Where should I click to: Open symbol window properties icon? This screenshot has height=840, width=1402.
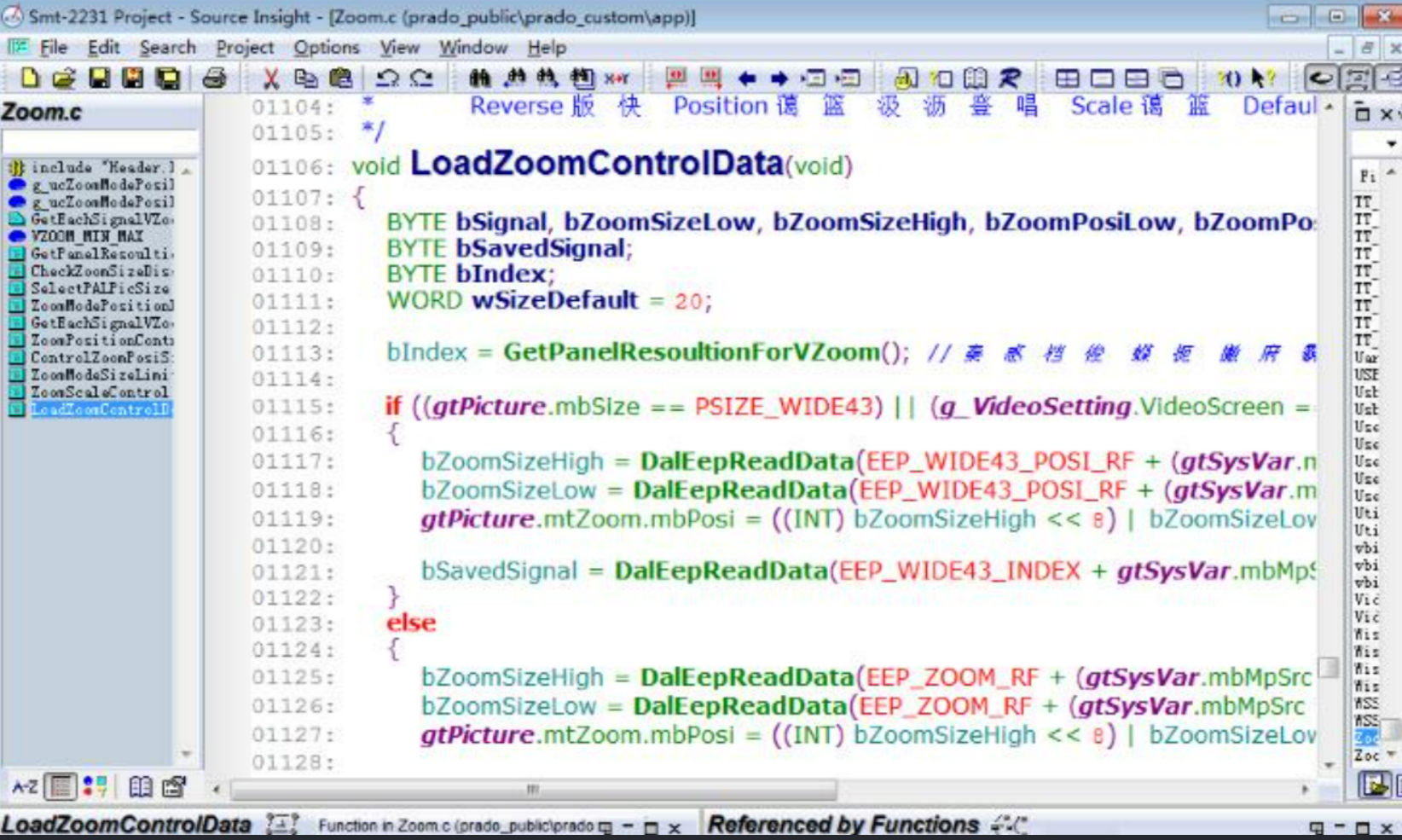[x=174, y=786]
